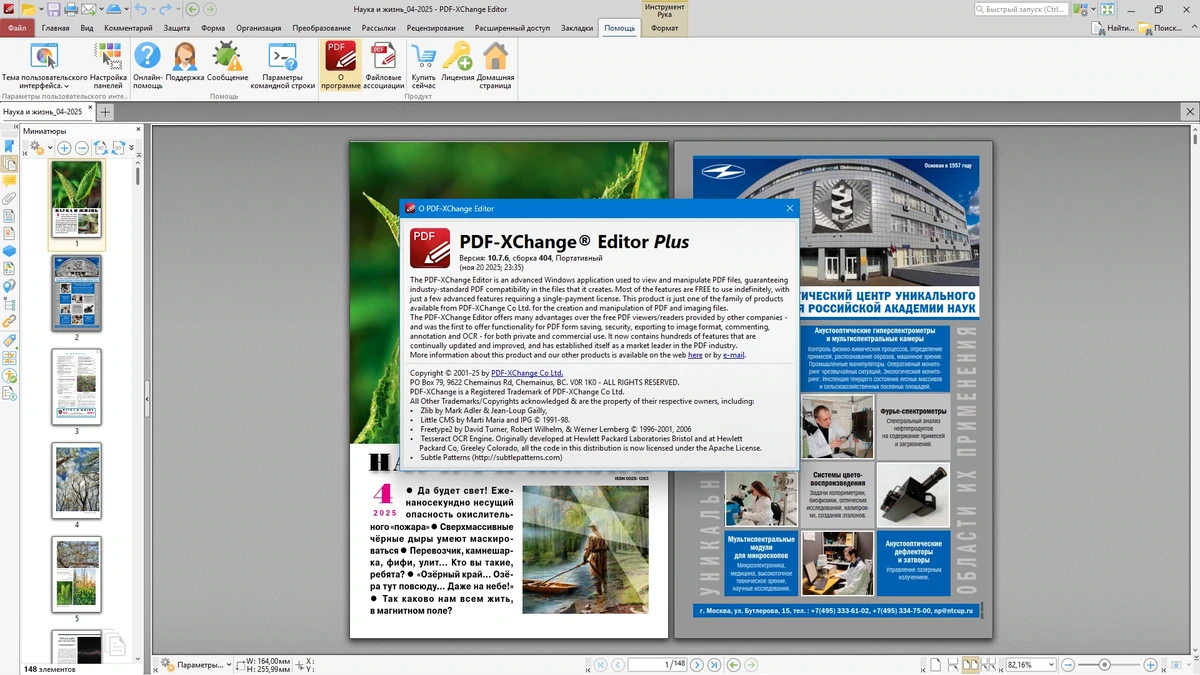Switch to the Защита tab
This screenshot has width=1200, height=675.
click(x=176, y=28)
